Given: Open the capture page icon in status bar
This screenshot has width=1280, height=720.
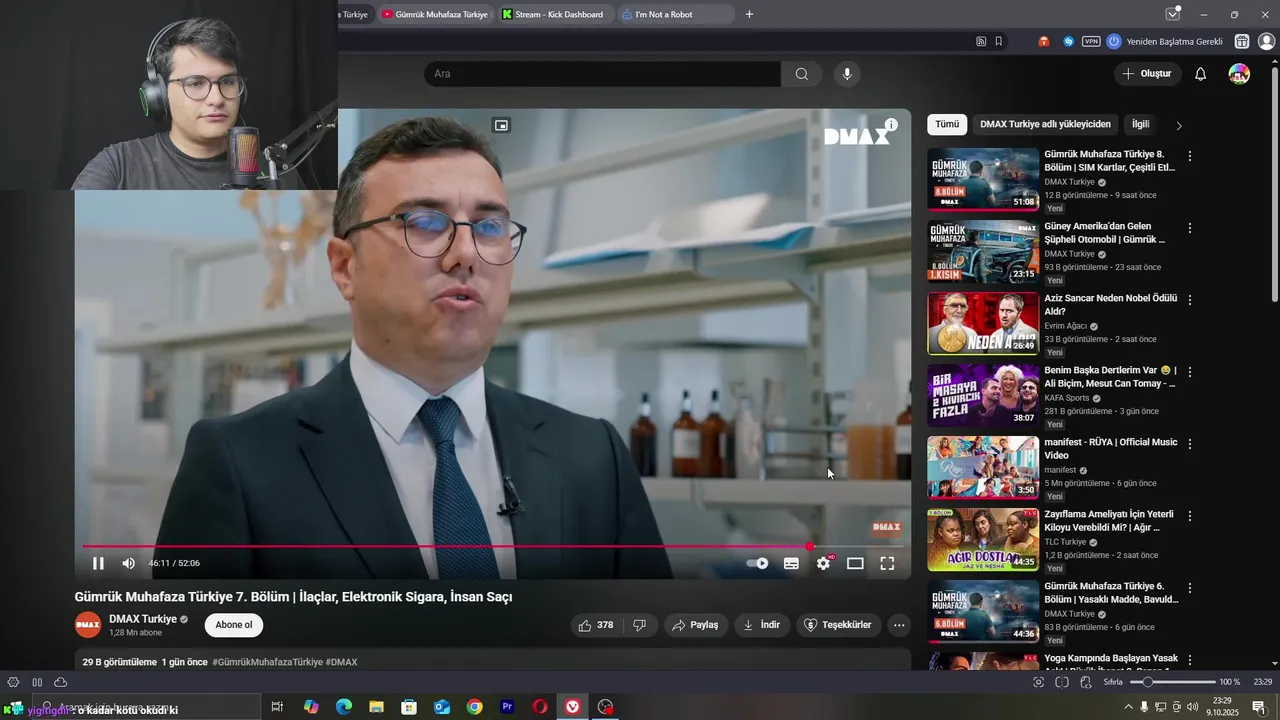Looking at the screenshot, I should [x=1038, y=682].
